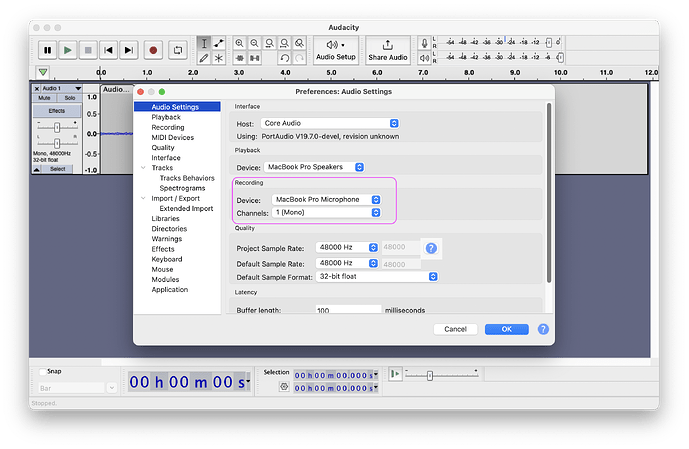This screenshot has width=689, height=449.
Task: Click the red Record button
Action: [153, 50]
